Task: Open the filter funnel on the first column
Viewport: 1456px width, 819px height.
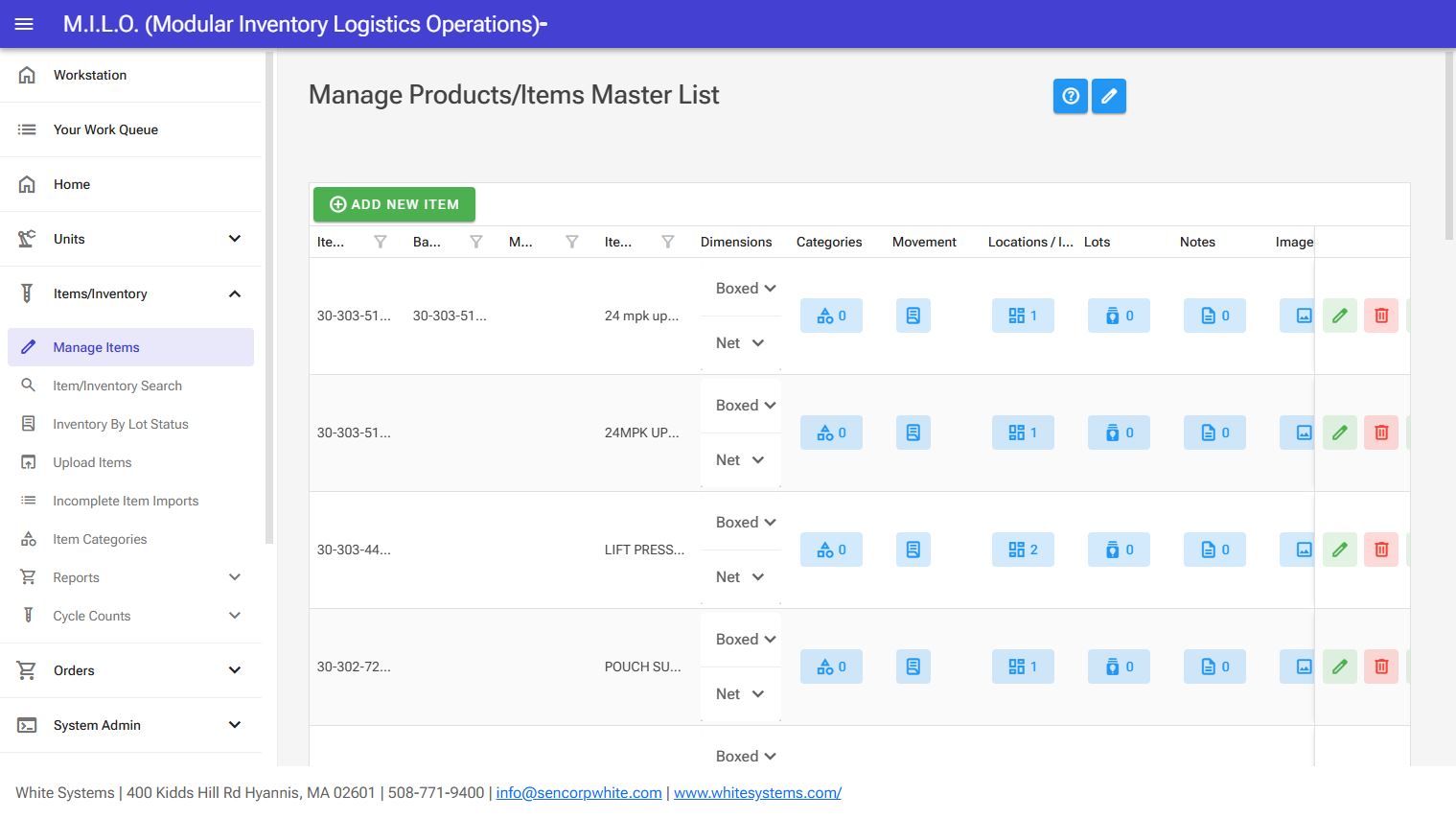Action: point(380,242)
